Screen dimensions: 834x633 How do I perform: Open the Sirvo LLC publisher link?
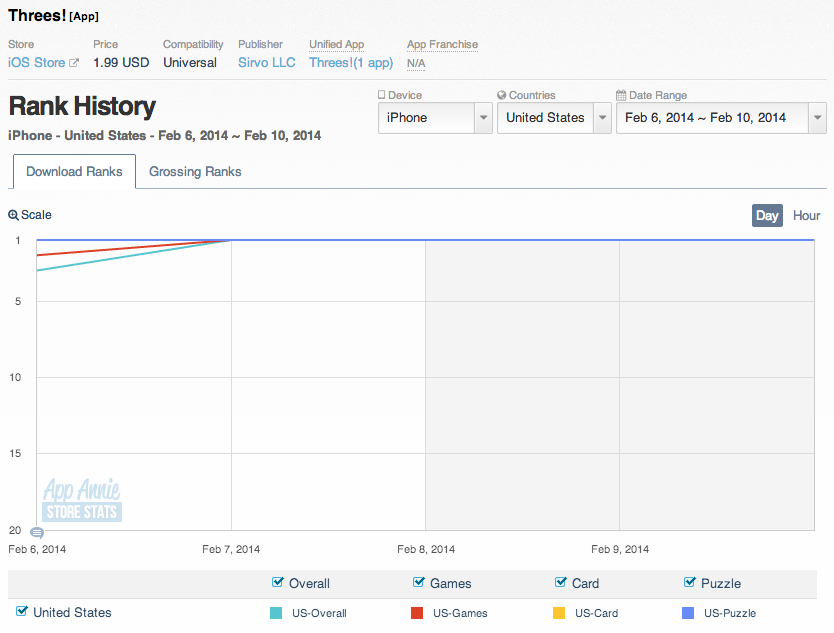266,63
